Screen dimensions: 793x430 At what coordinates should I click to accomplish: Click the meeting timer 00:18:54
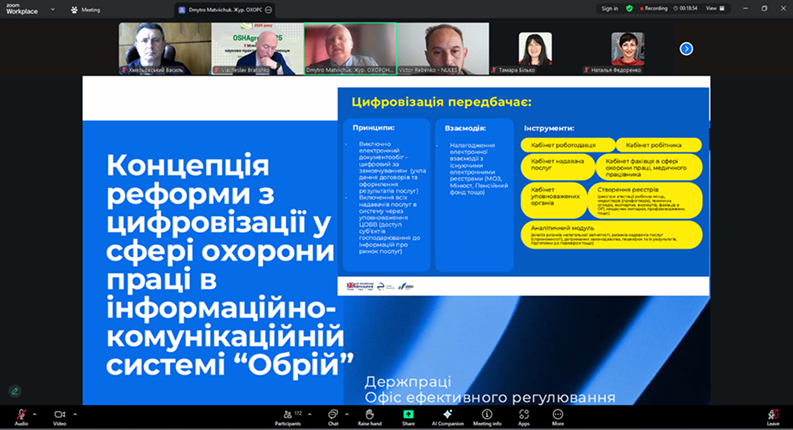685,9
